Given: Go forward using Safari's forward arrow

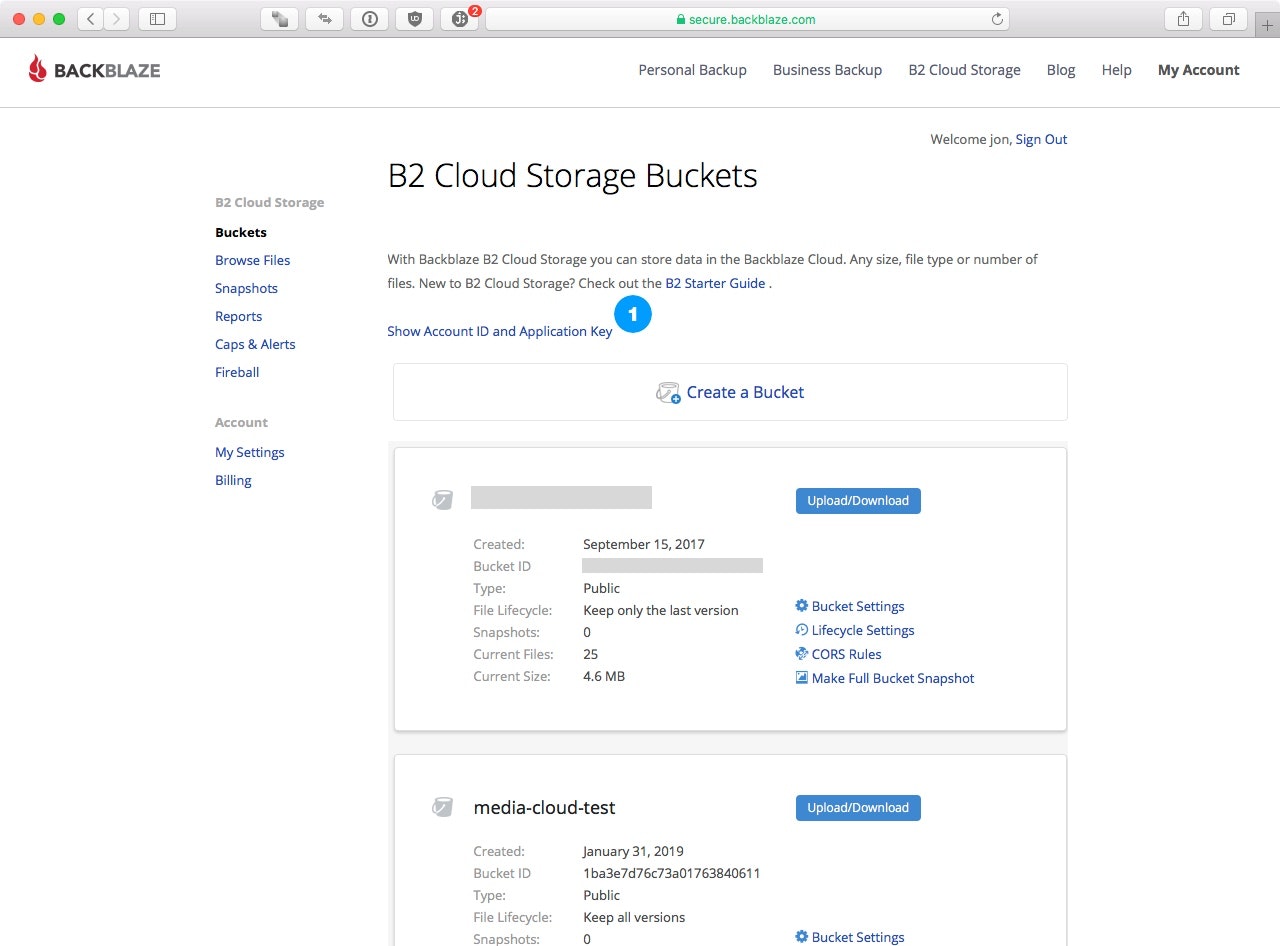Looking at the screenshot, I should [x=117, y=18].
